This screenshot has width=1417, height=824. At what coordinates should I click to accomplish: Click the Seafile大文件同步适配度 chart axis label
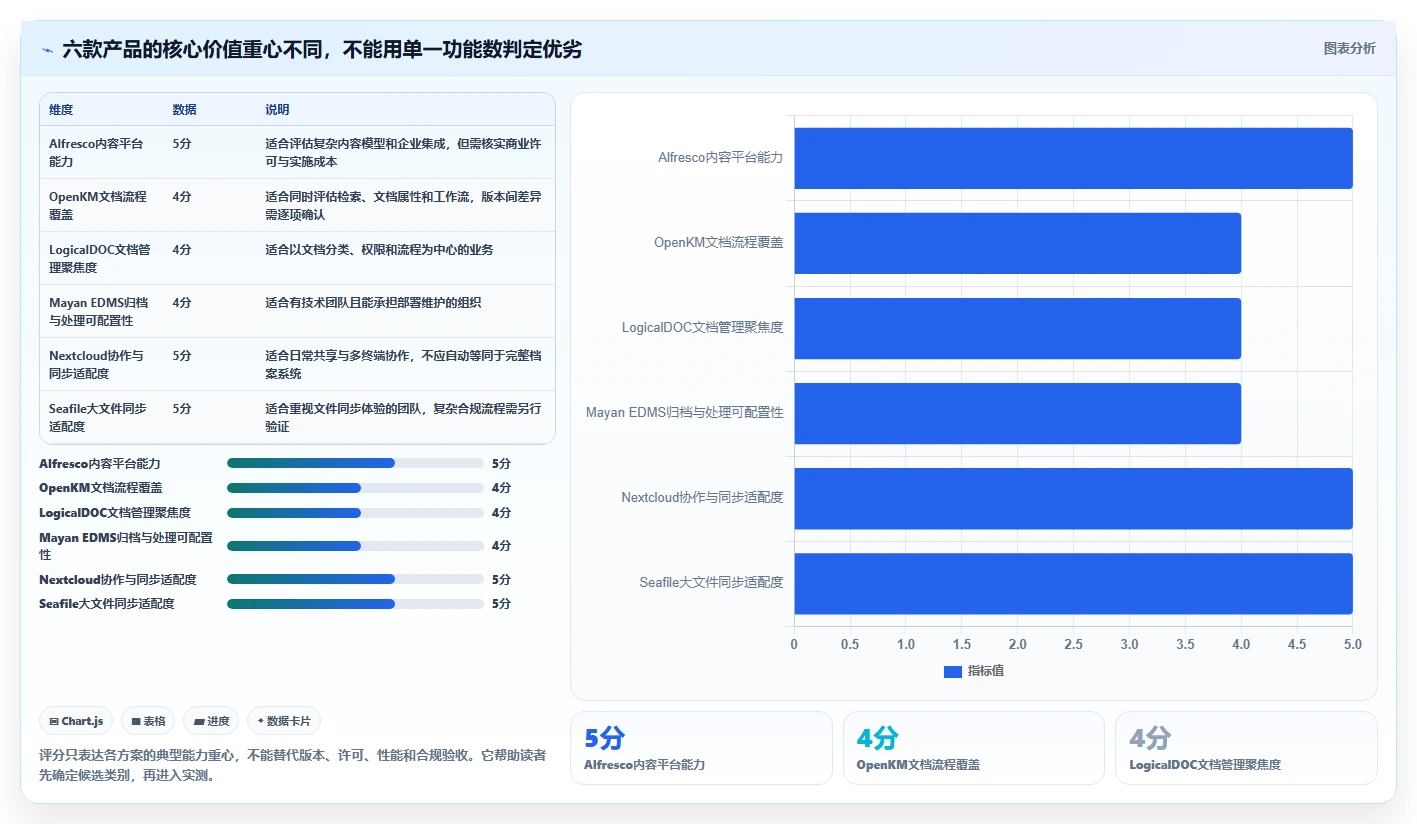pyautogui.click(x=711, y=583)
